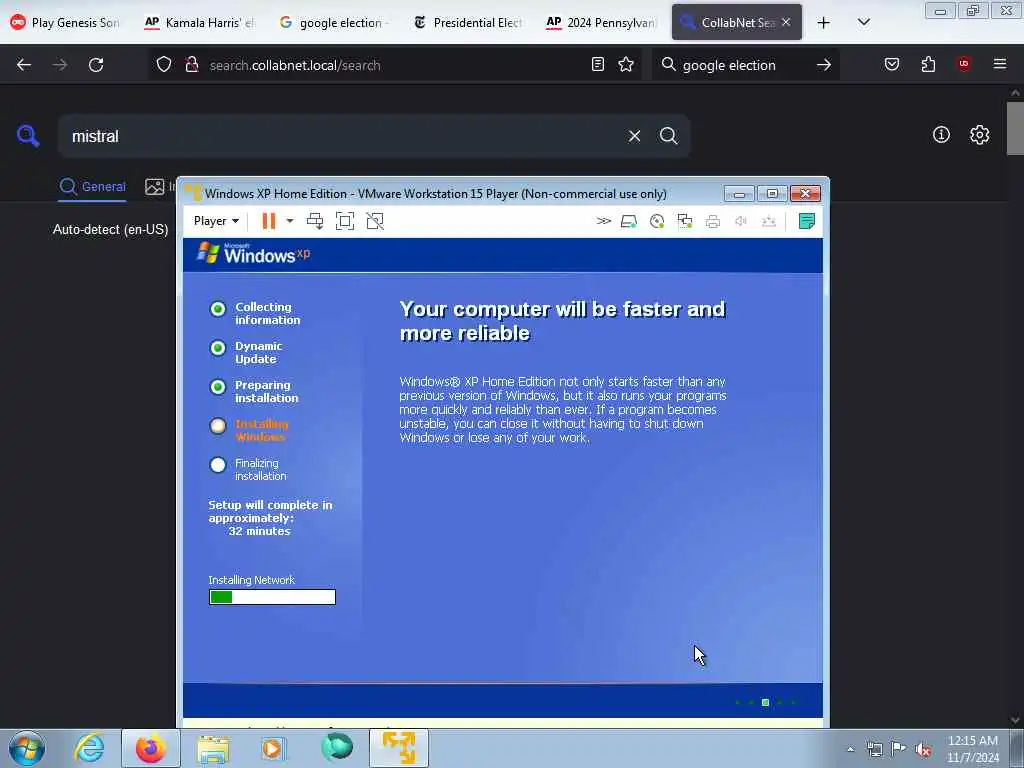Click the Windows XP logo in setup
The height and width of the screenshot is (768, 1024).
click(x=253, y=253)
